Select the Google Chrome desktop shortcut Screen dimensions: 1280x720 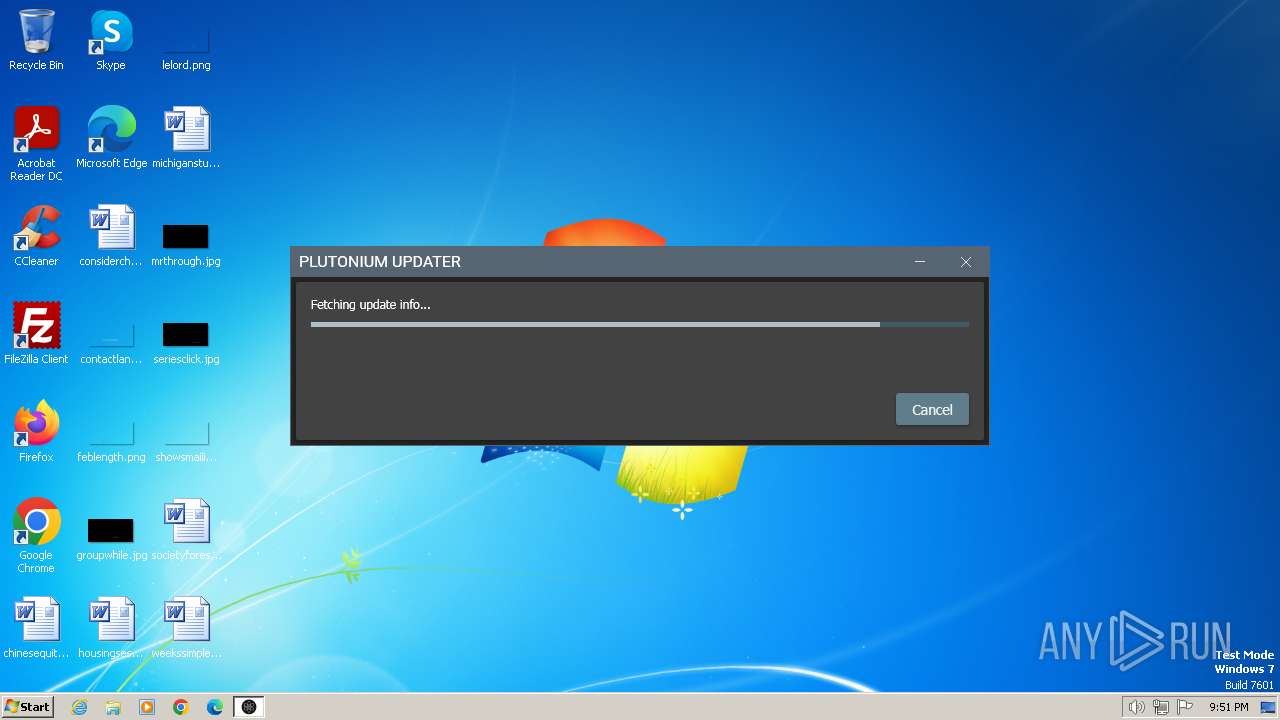click(36, 536)
